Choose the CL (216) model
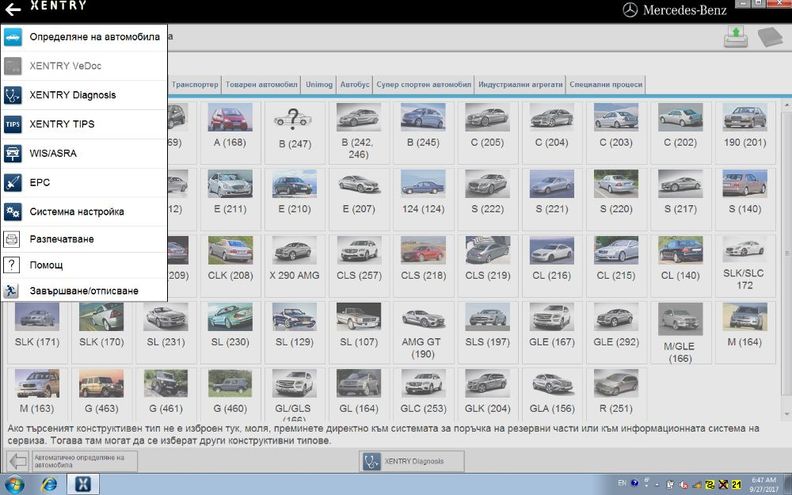Viewport: 792px width, 495px height. [x=552, y=265]
